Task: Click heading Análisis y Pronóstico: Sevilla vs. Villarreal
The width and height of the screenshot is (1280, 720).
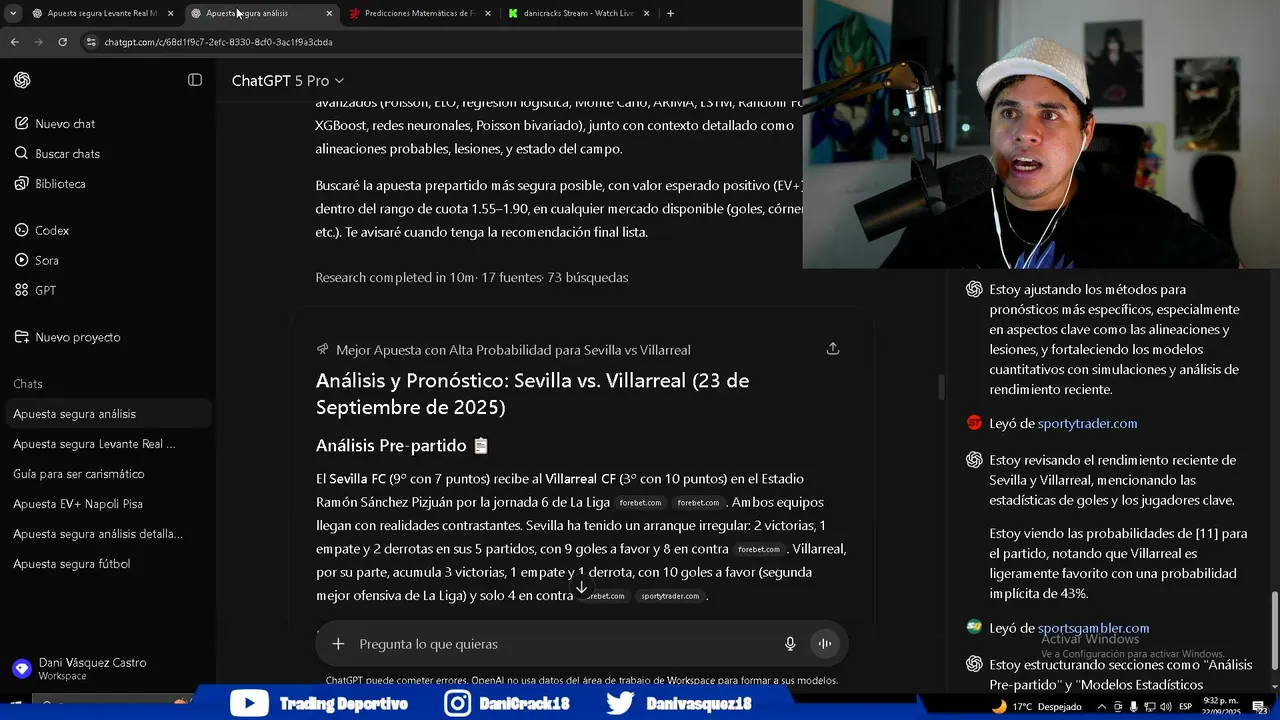Action: (x=532, y=393)
